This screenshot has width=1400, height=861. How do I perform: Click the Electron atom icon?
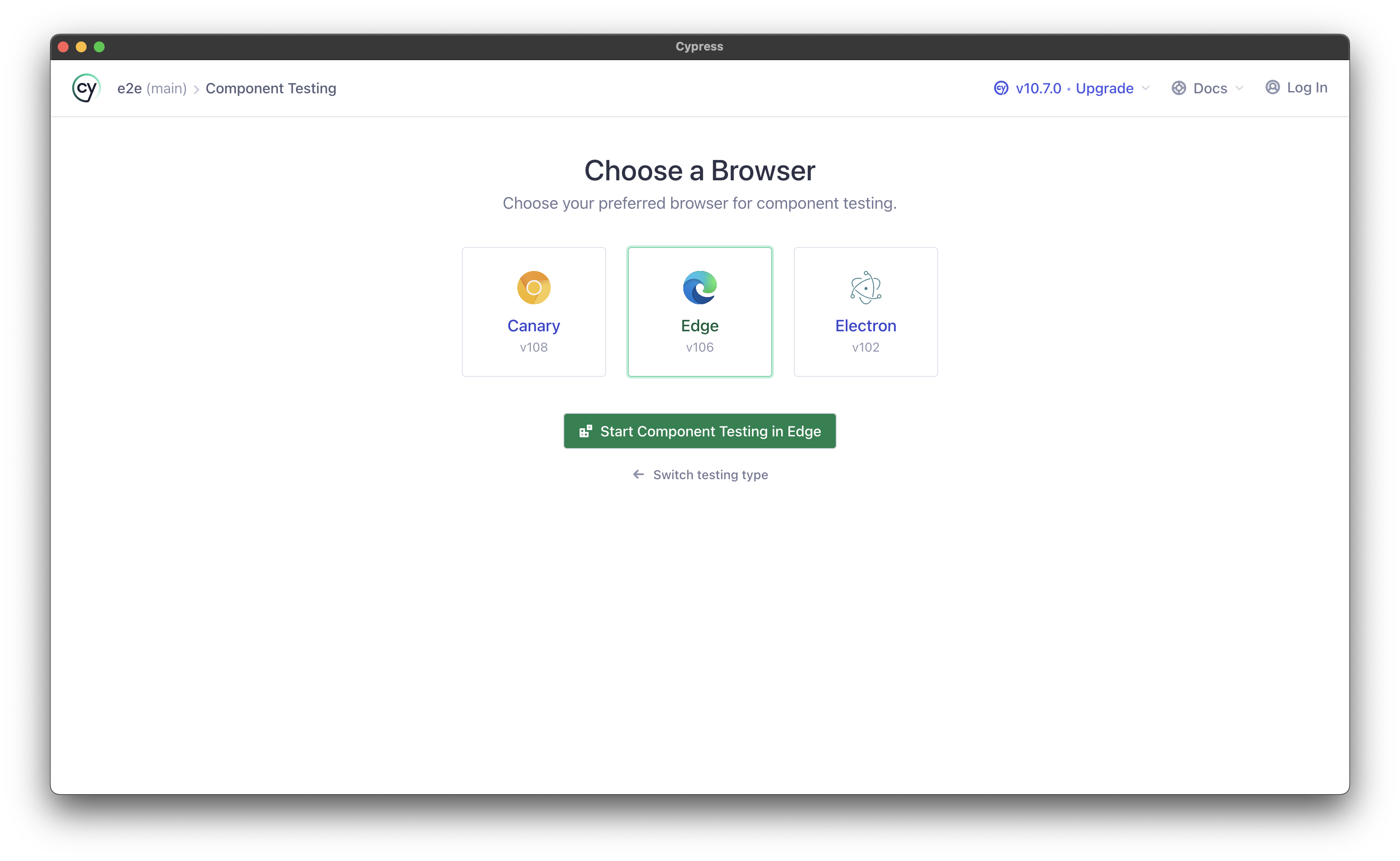865,287
